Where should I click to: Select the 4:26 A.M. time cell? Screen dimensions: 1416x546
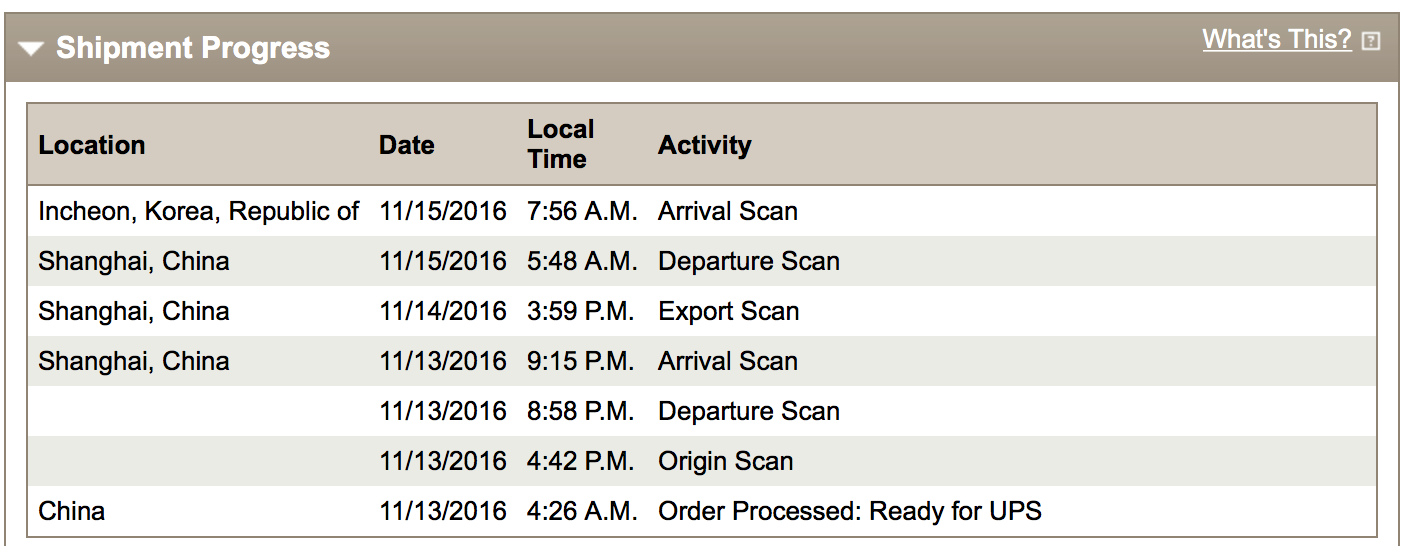coord(582,511)
